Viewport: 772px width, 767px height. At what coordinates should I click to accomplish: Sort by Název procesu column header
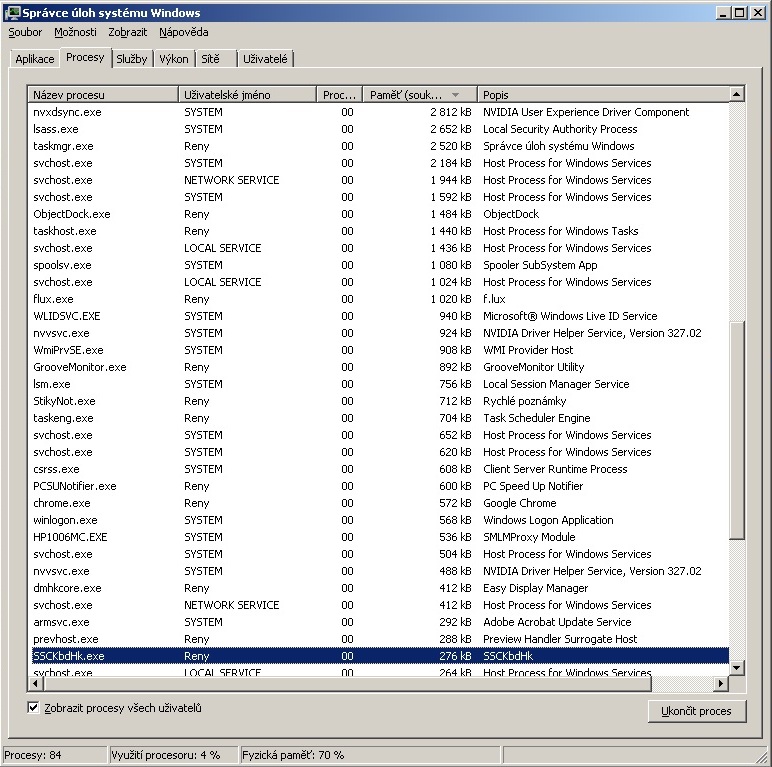(103, 95)
